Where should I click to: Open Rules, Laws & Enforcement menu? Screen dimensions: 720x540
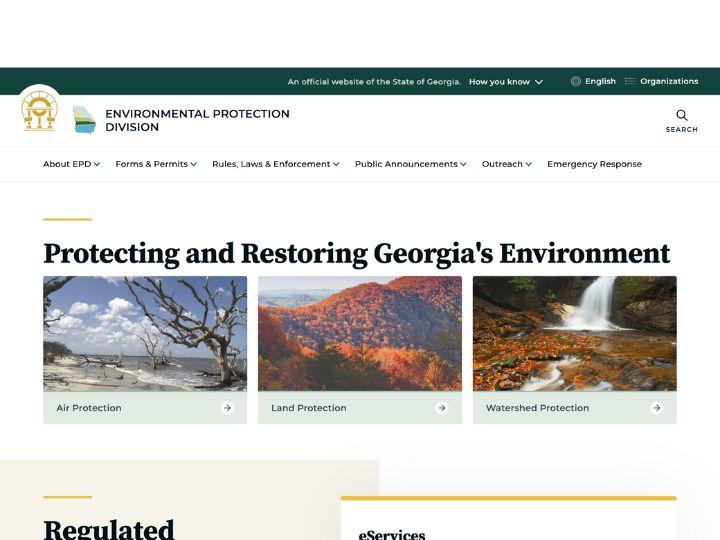(276, 164)
